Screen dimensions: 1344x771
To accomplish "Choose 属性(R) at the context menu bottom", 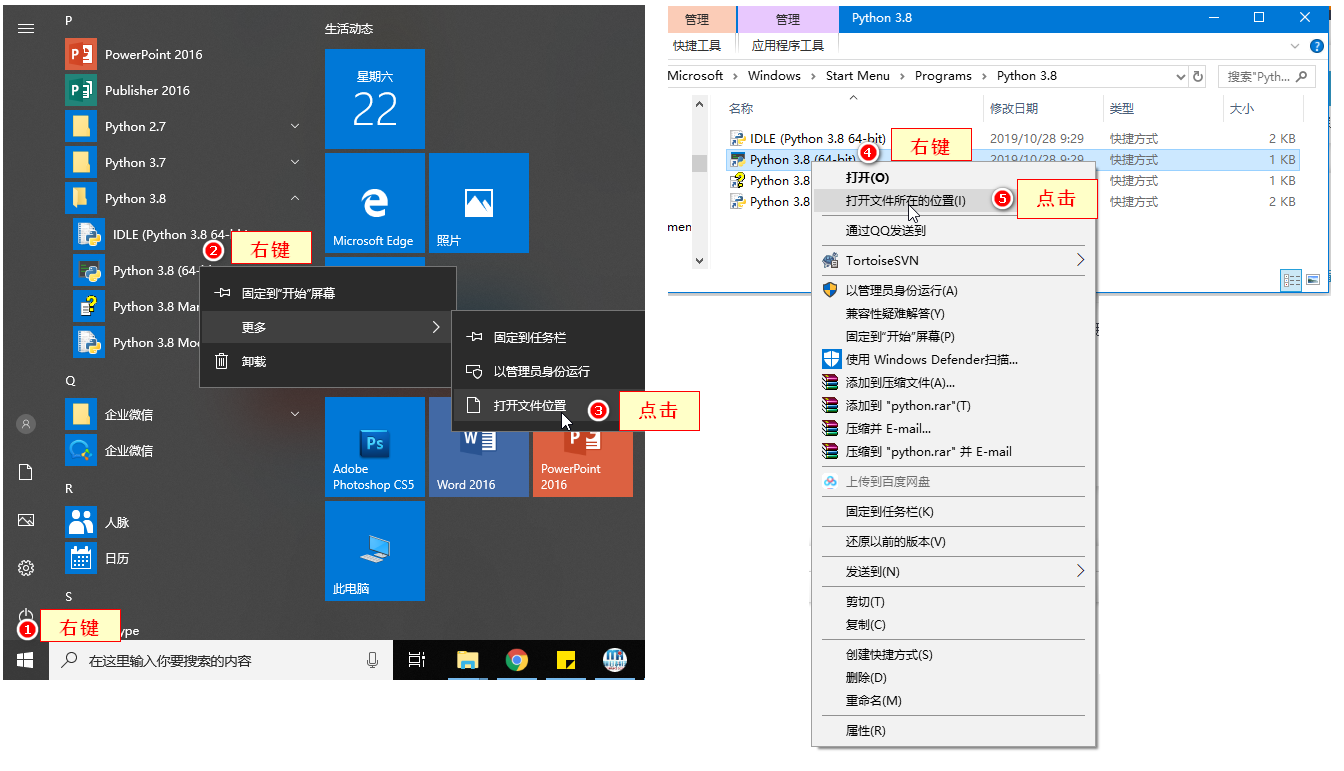I will (x=952, y=731).
